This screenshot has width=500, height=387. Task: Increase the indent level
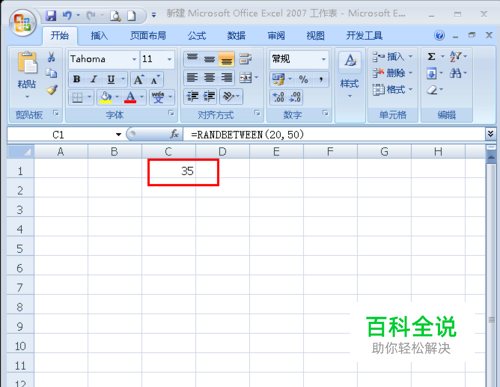pos(209,97)
